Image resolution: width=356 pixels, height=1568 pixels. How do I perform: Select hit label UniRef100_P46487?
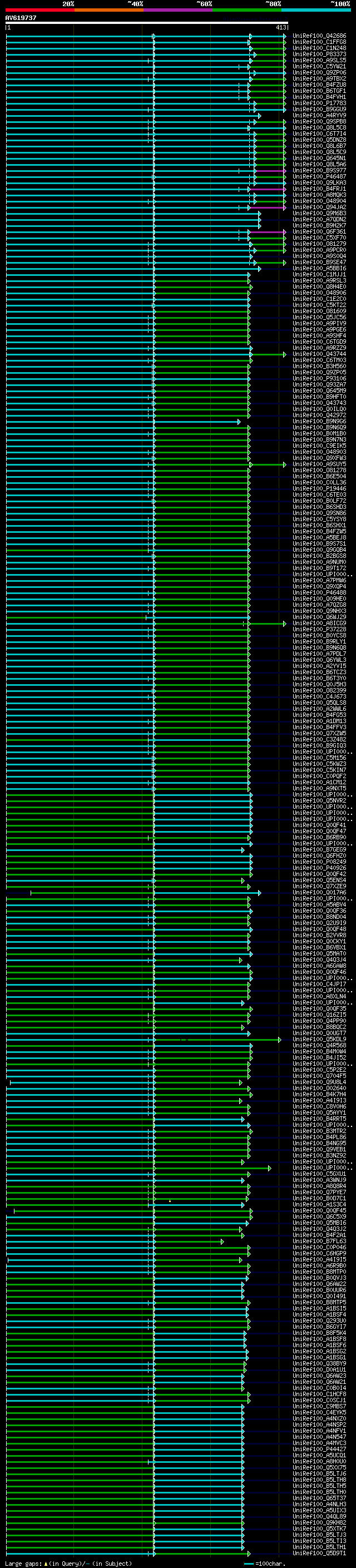tap(319, 176)
